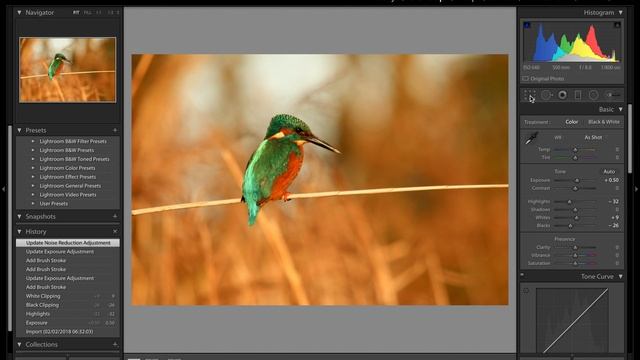Activate tone curve targeted adjustment tool

[526, 291]
